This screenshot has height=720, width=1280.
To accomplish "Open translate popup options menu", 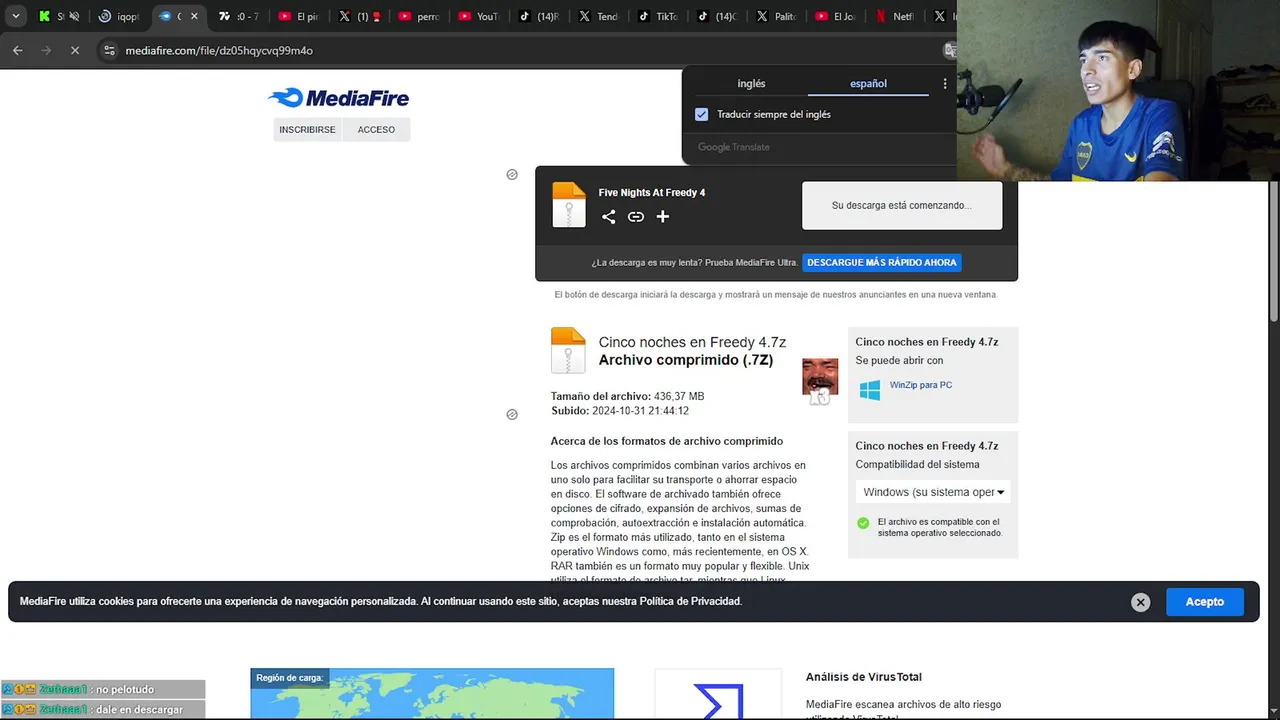I will (945, 84).
